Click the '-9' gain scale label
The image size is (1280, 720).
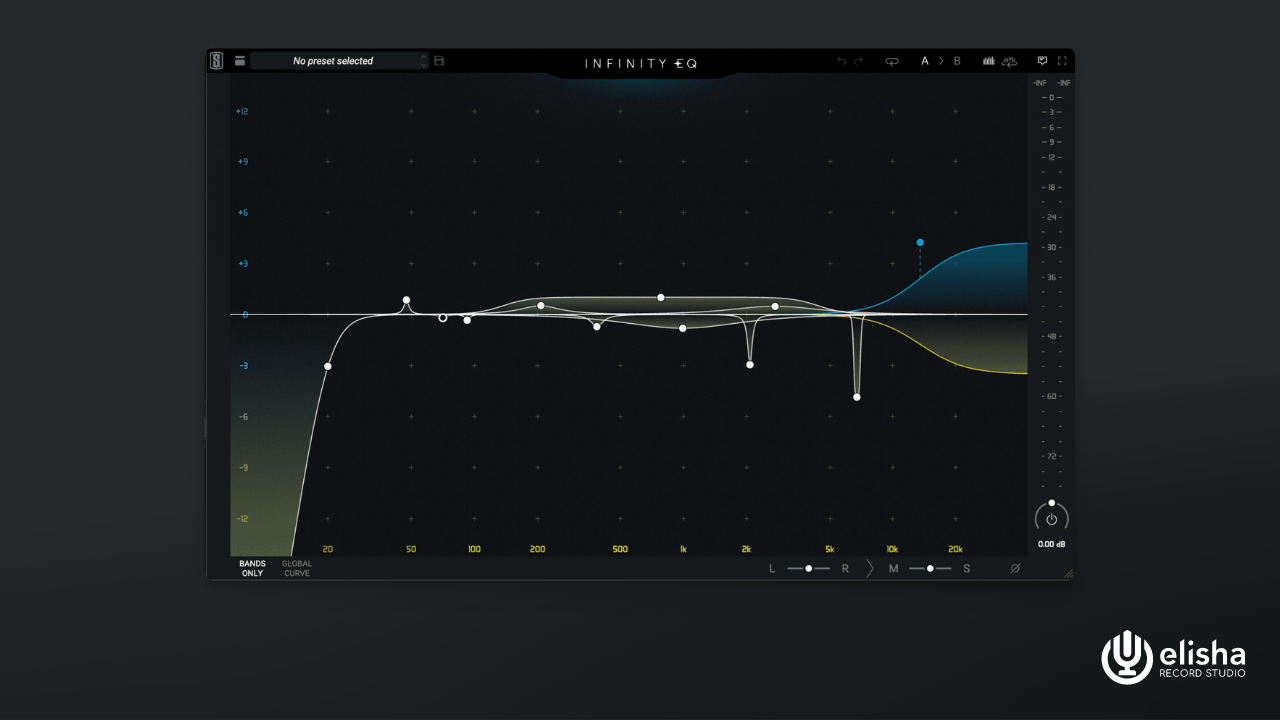coord(243,468)
